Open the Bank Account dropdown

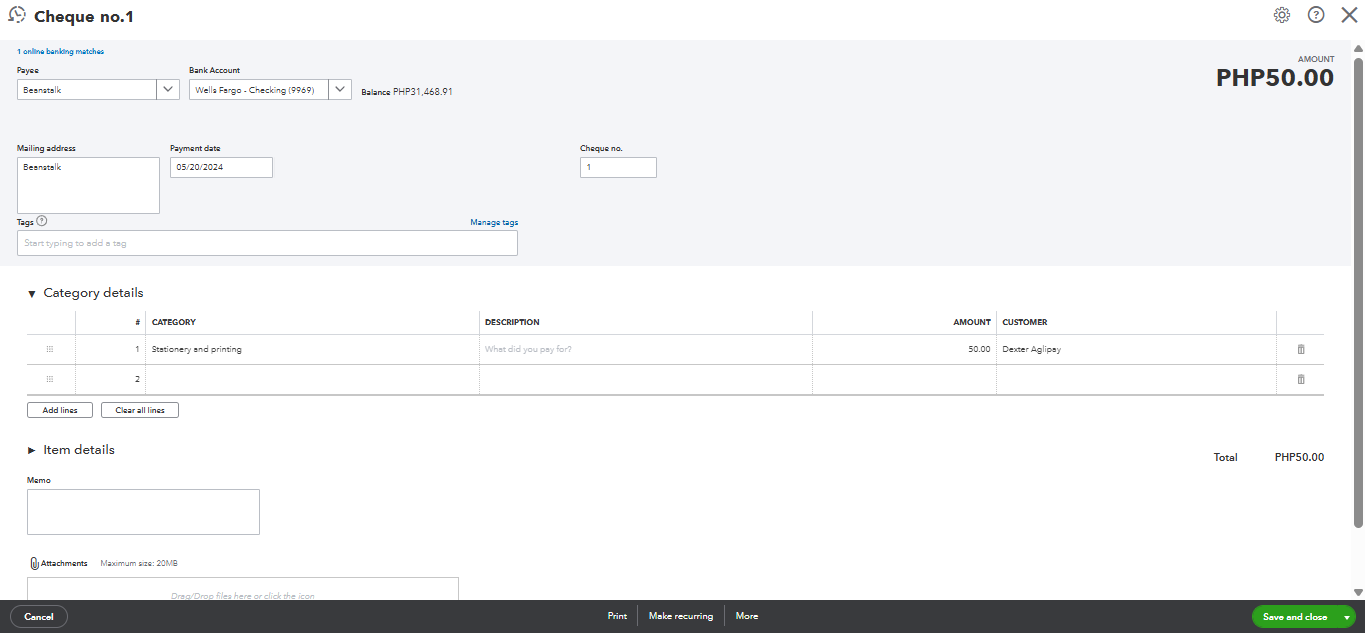coord(339,90)
